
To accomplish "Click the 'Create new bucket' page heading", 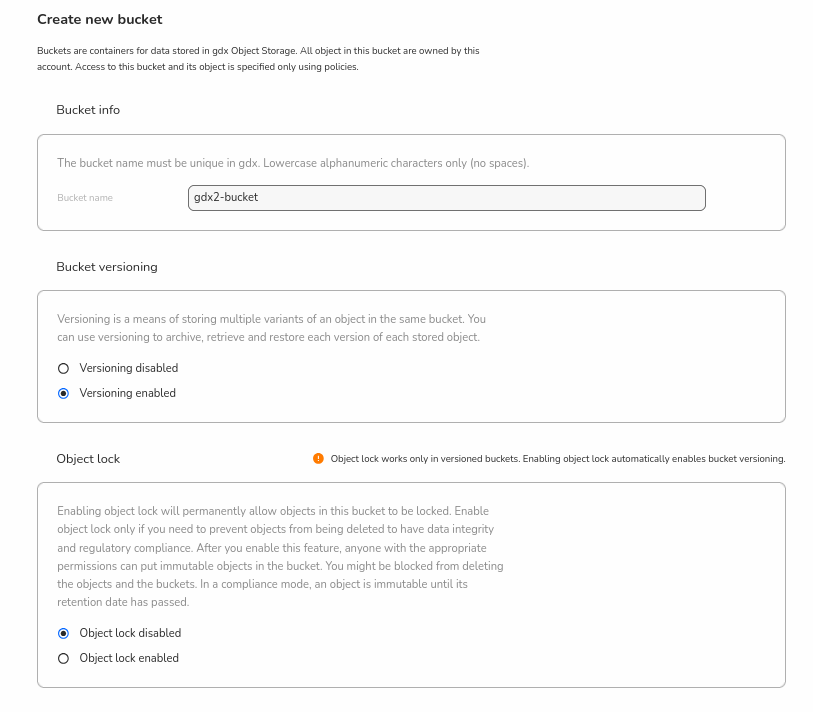I will click(99, 19).
